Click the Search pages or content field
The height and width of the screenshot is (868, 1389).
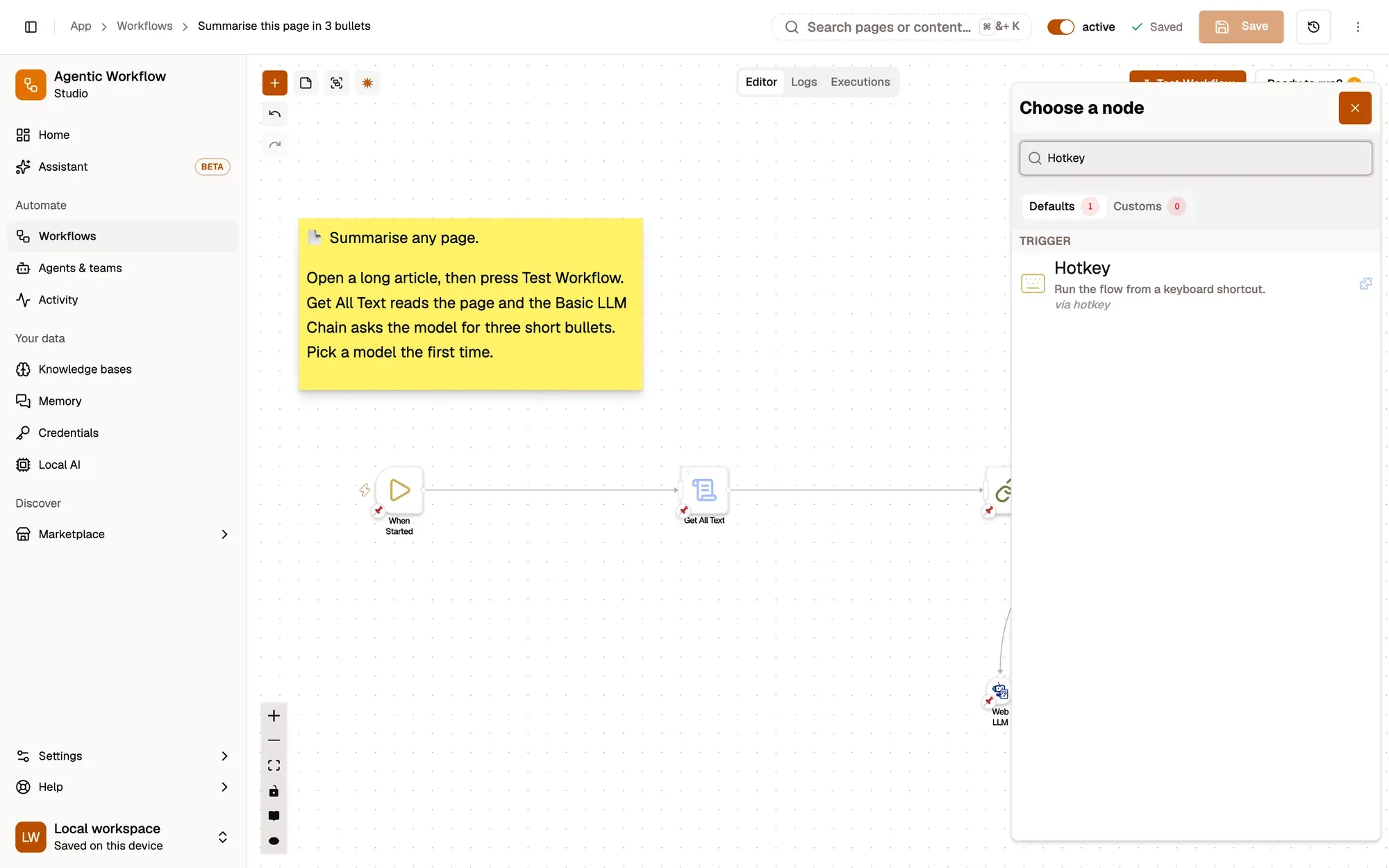tap(901, 26)
